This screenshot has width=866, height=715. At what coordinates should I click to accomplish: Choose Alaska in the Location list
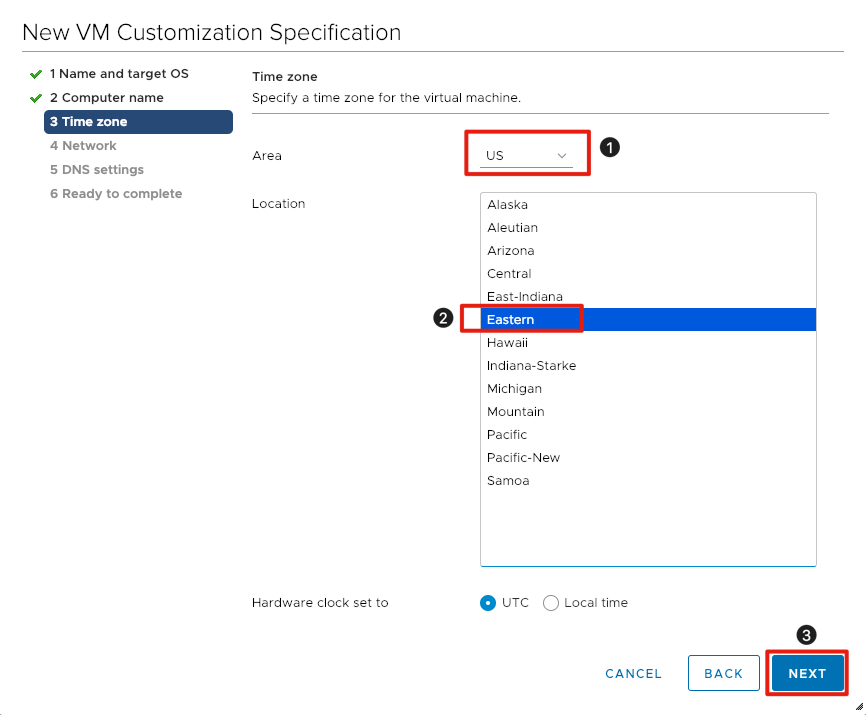click(508, 205)
